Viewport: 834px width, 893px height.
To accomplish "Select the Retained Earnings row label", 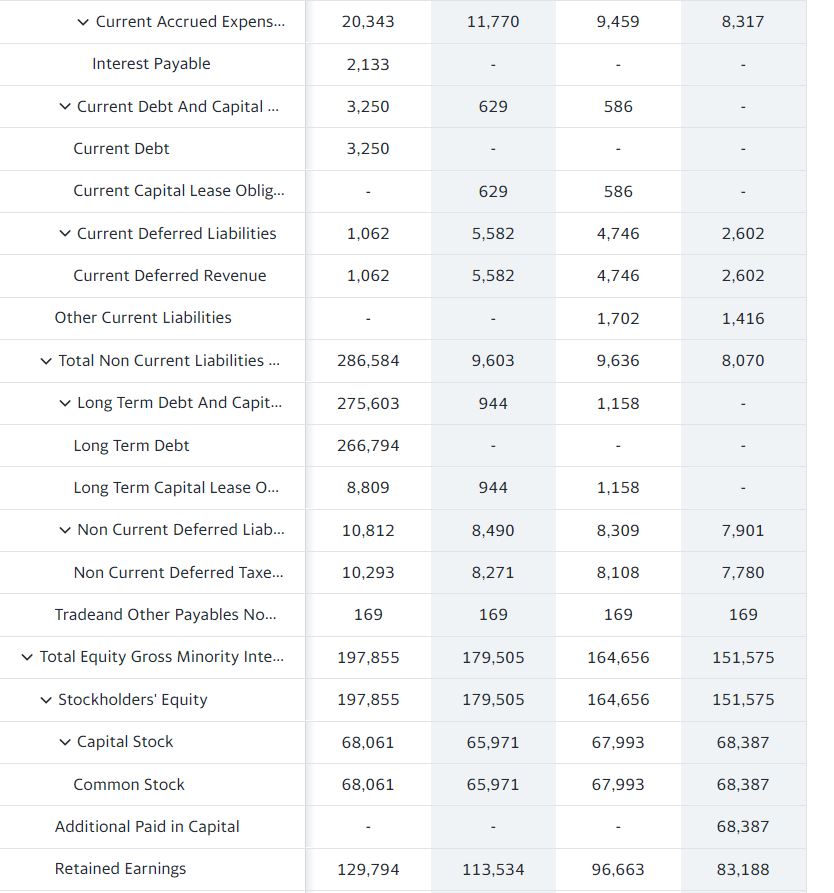I will click(120, 869).
